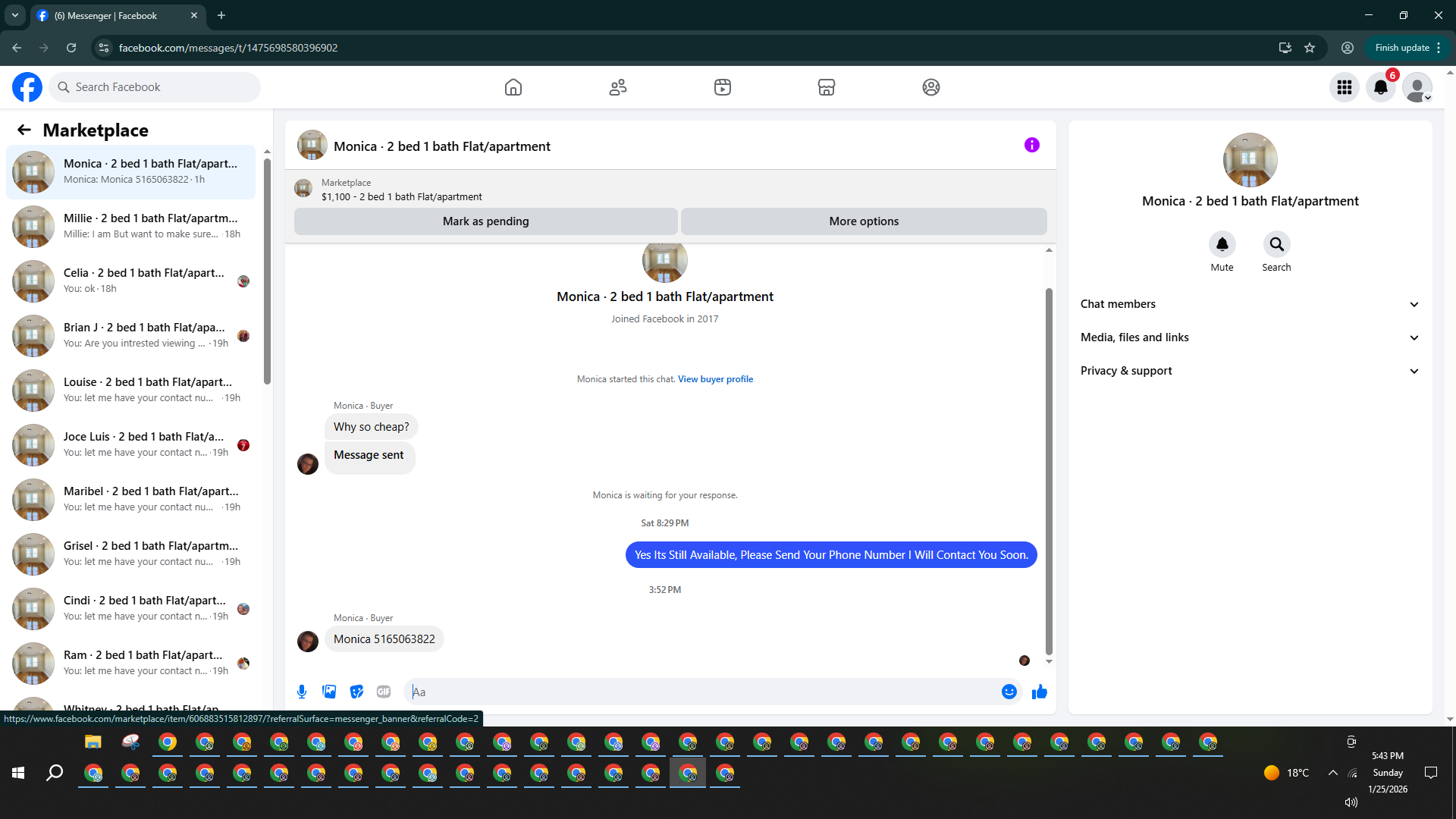Open the account profile menu

pyautogui.click(x=1417, y=87)
